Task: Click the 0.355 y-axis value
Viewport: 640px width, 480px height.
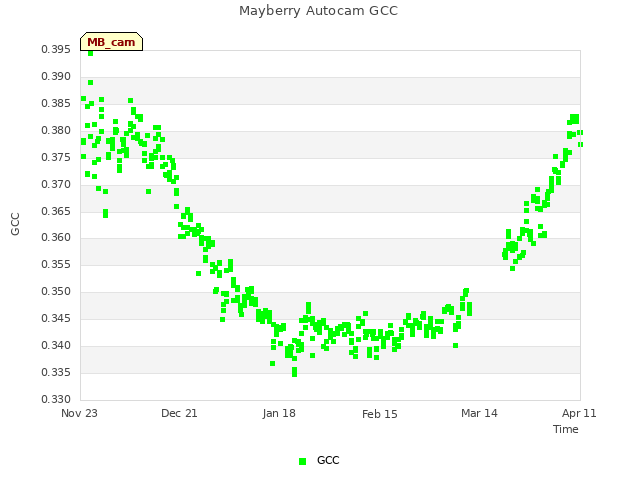Action: tap(56, 264)
